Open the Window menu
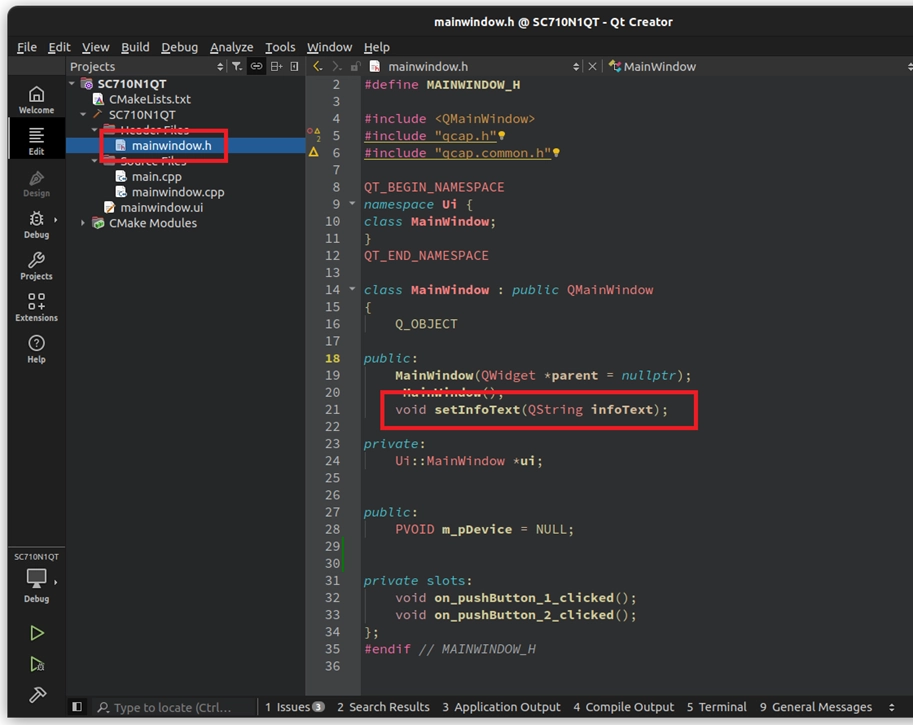Image resolution: width=913 pixels, height=725 pixels. [x=329, y=47]
